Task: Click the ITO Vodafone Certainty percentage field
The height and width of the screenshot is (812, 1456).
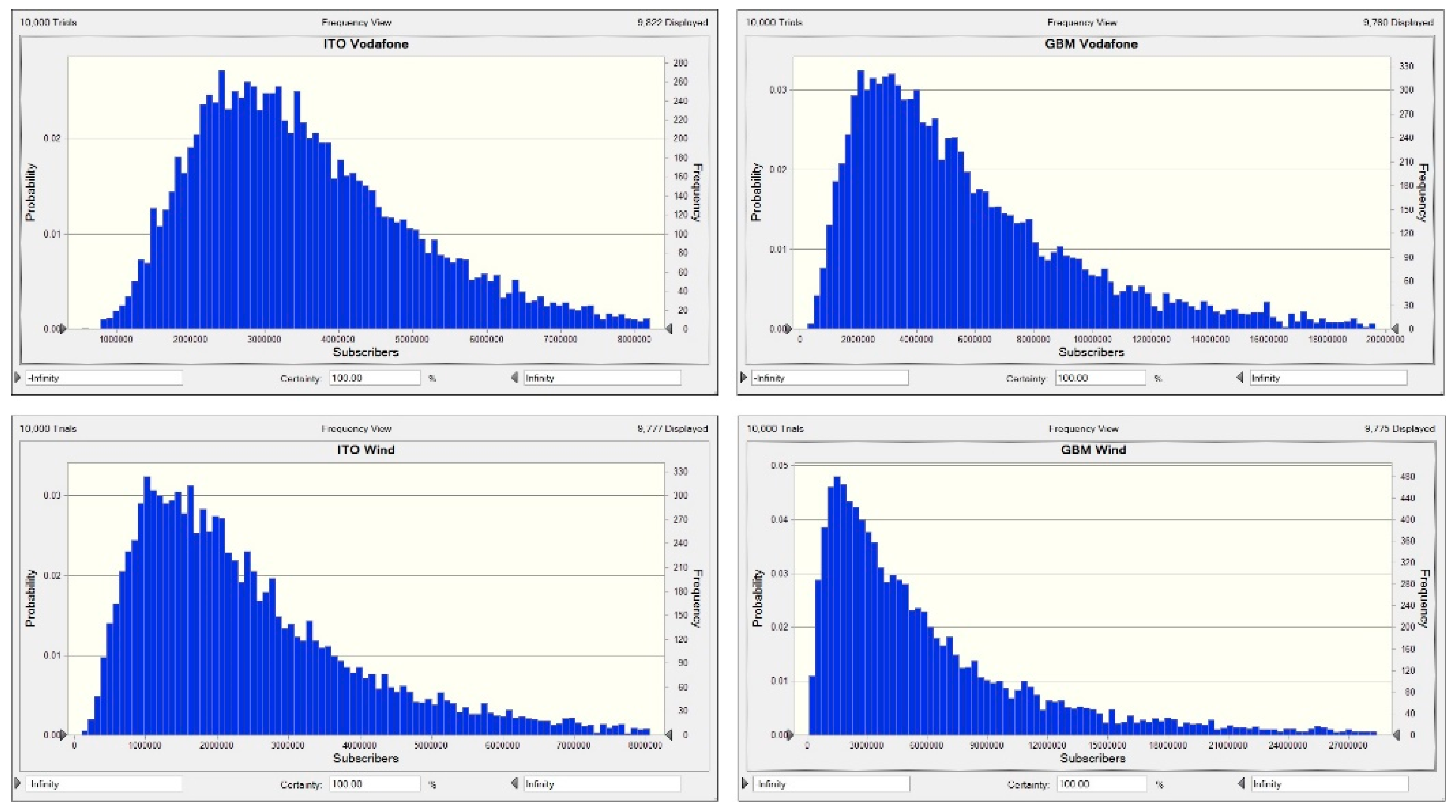Action: [374, 378]
